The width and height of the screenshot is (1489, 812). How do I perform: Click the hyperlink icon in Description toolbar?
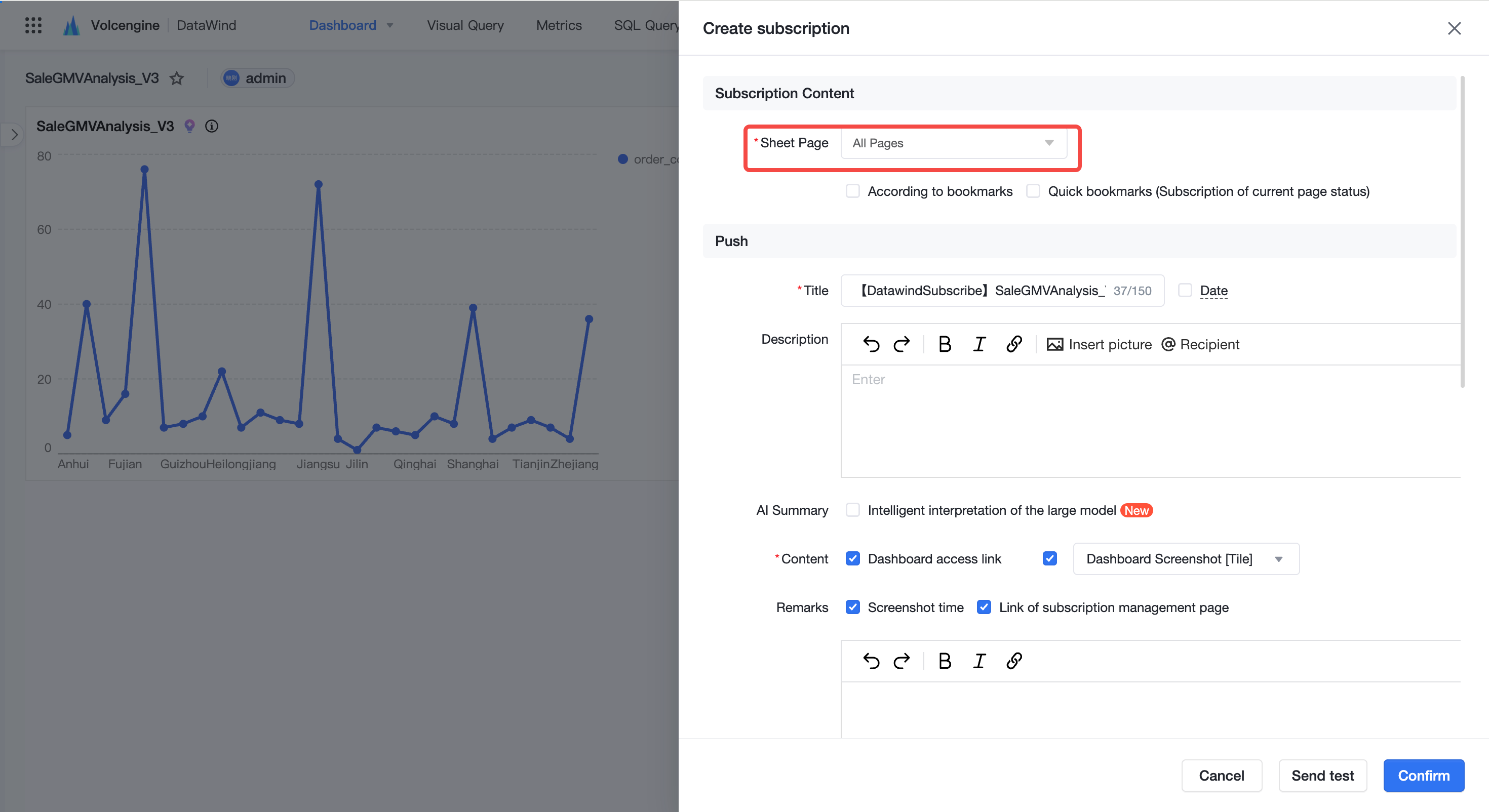(x=1014, y=344)
